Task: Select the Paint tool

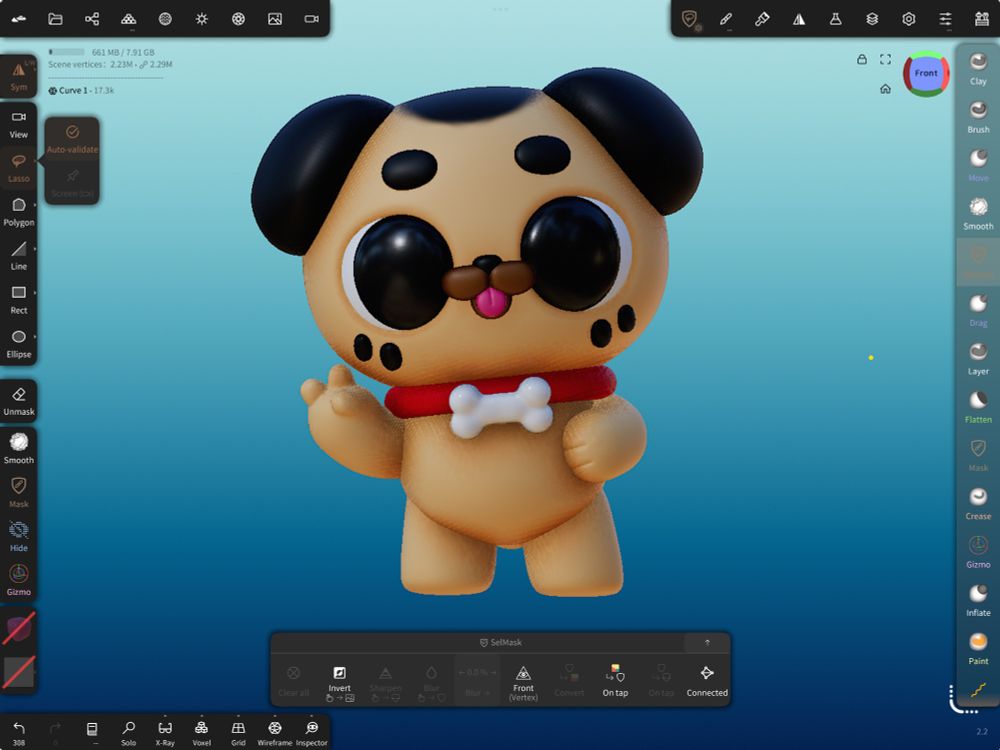Action: 978,649
